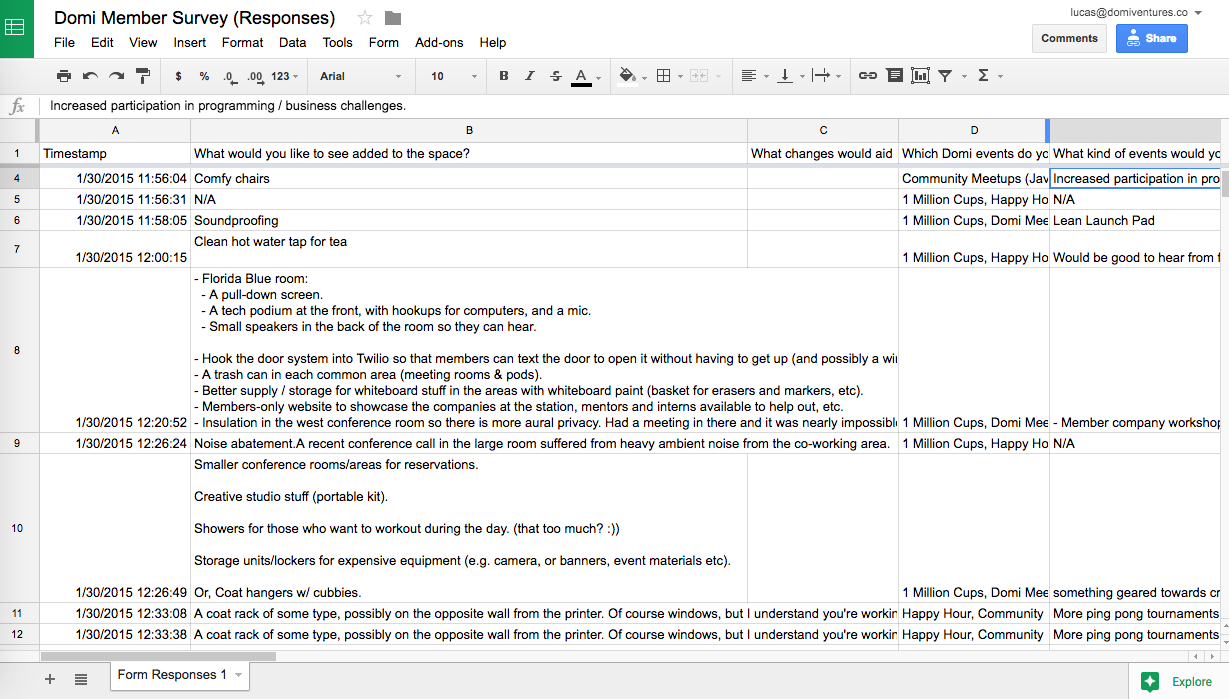Screen dimensions: 1229x699
Task: Click the Insert comment icon
Action: tap(894, 76)
